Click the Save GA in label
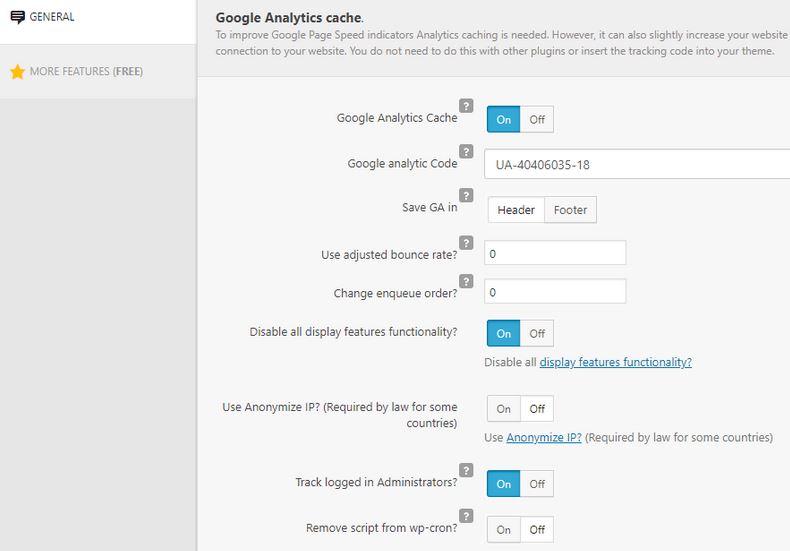This screenshot has width=790, height=551. (430, 207)
